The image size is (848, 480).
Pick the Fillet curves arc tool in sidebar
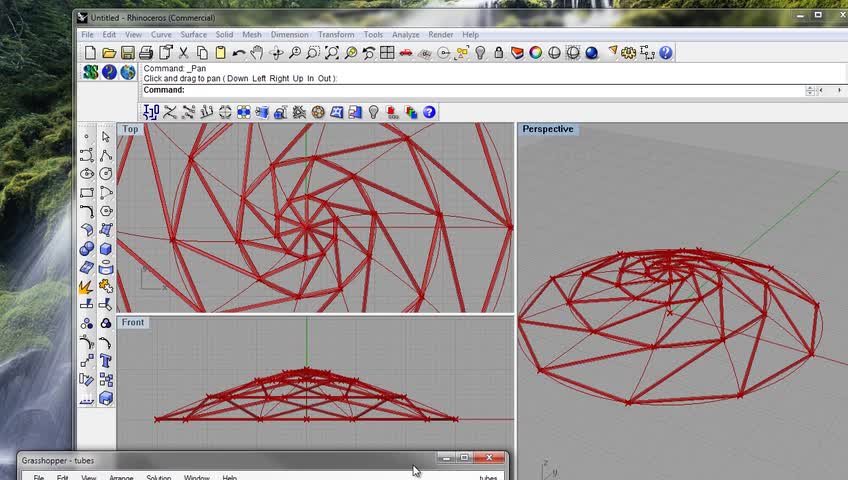(87, 211)
